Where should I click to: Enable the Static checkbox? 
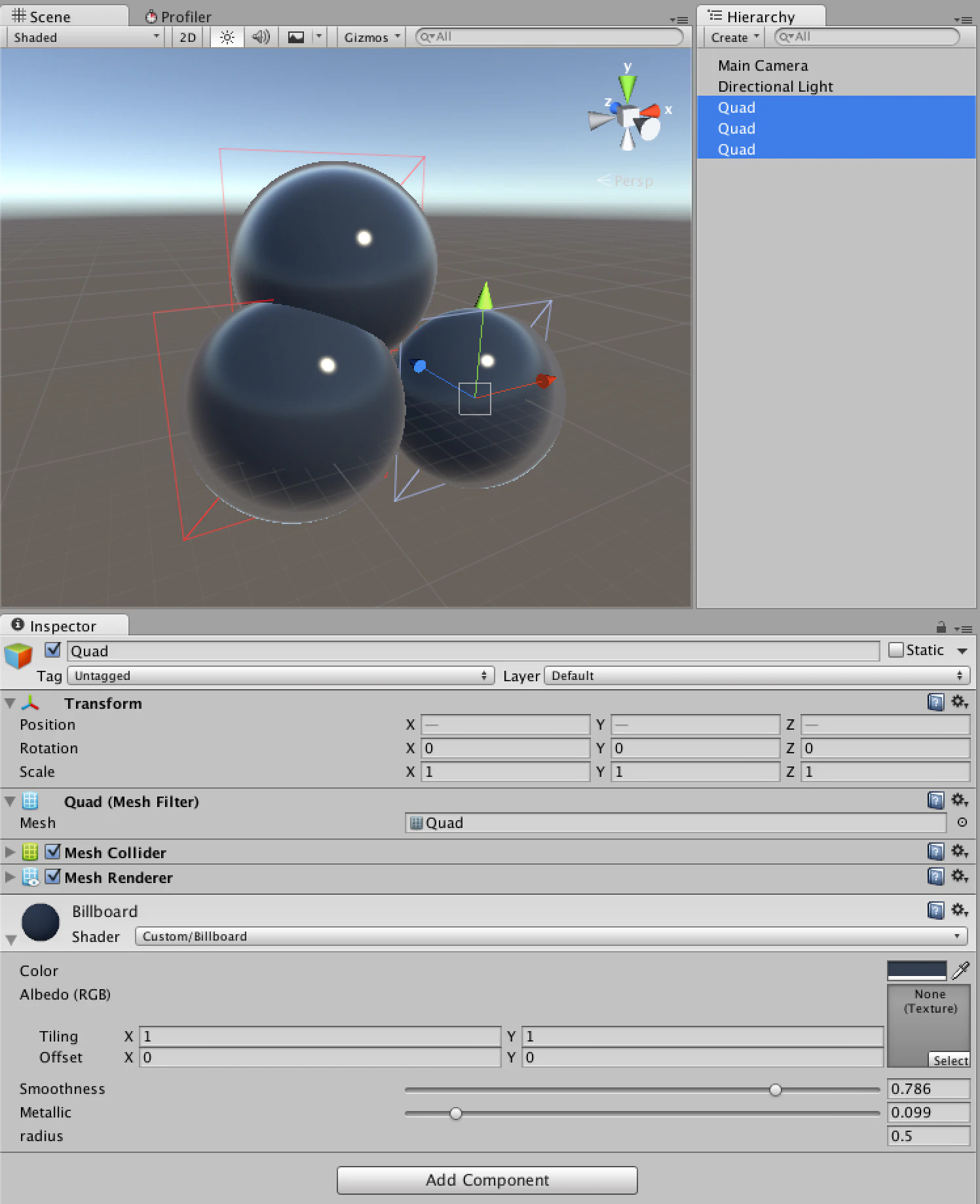[x=896, y=650]
